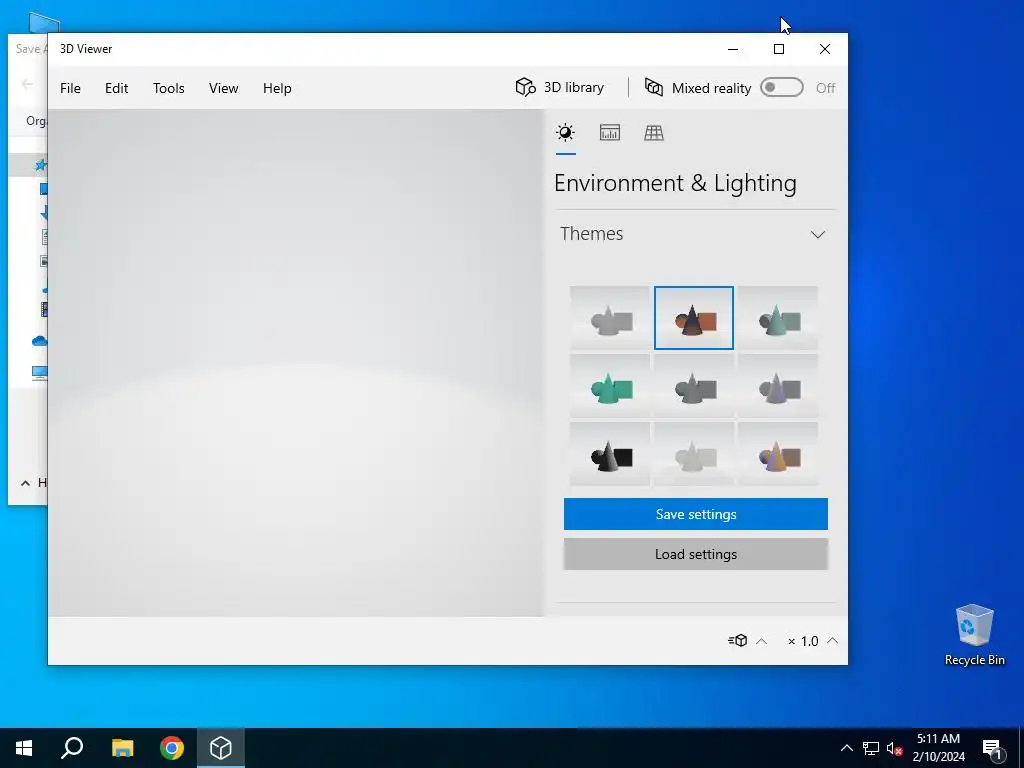
Task: Select the dark gray theme thumbnail
Action: (x=694, y=386)
